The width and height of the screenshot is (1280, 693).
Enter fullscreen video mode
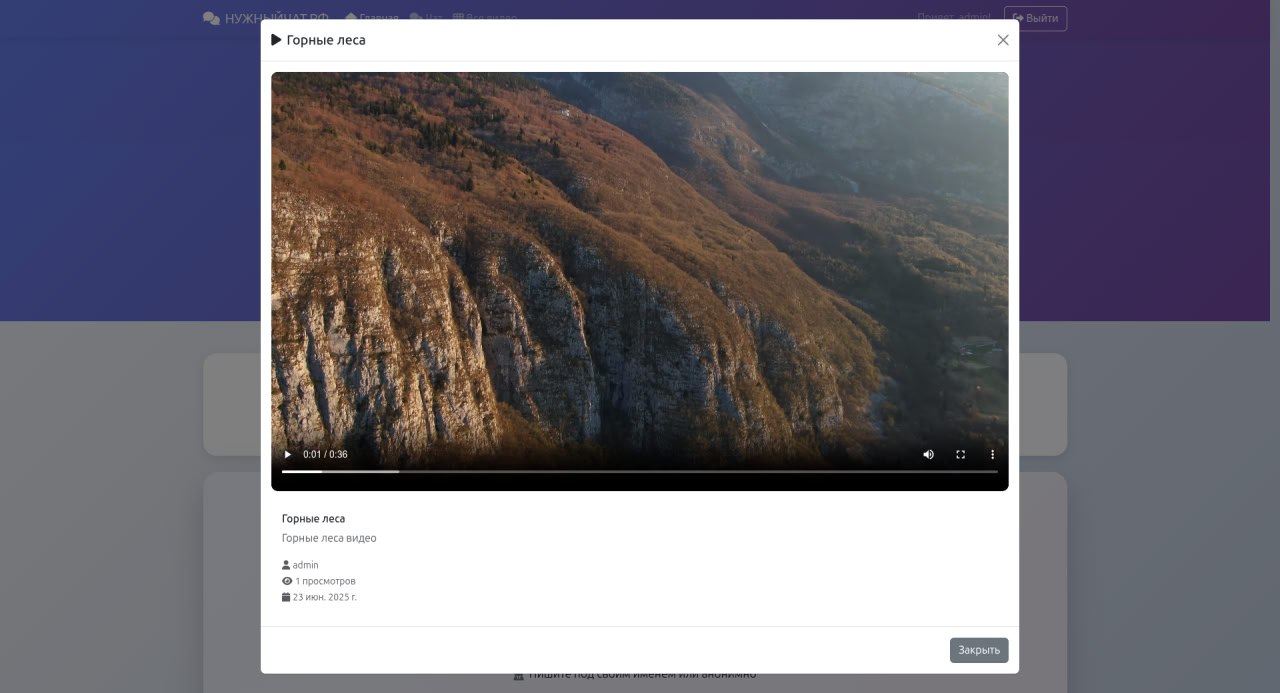(x=960, y=454)
